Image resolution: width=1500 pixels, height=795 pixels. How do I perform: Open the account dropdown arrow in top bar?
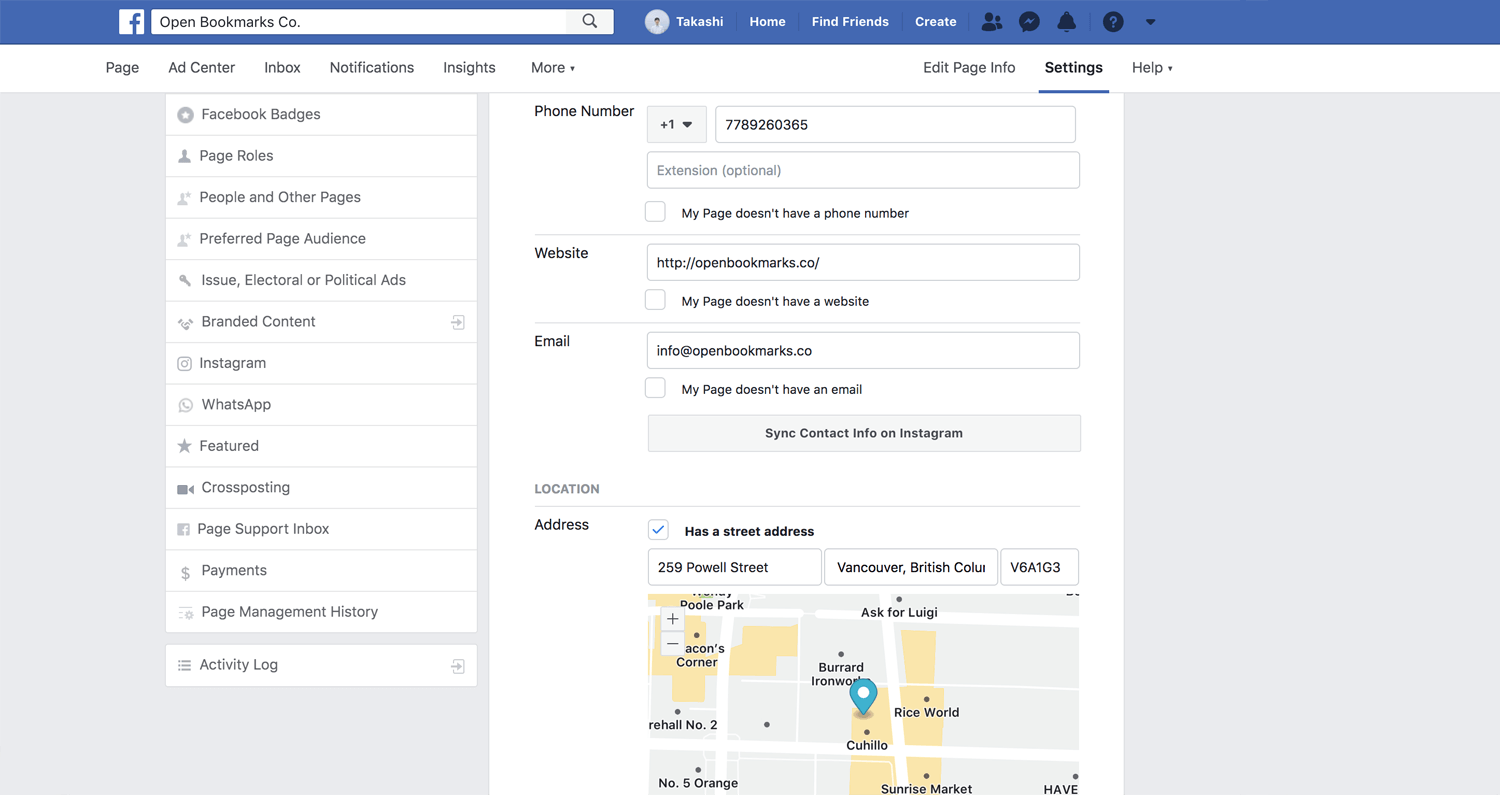pos(1150,22)
